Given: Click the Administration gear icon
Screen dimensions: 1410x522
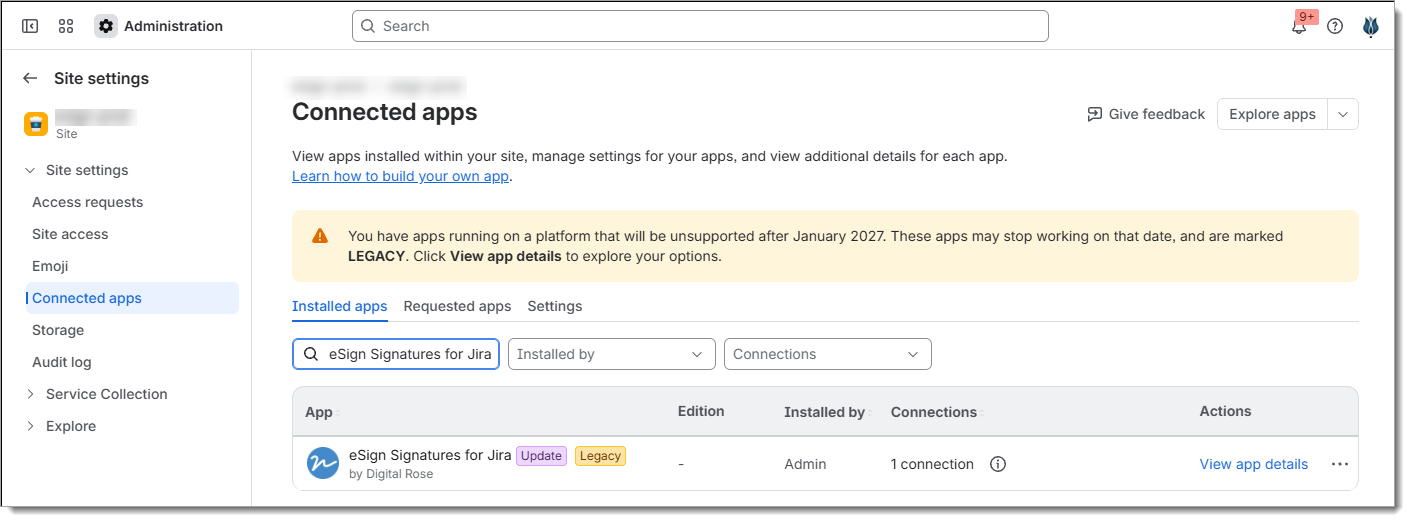Looking at the screenshot, I should point(106,26).
